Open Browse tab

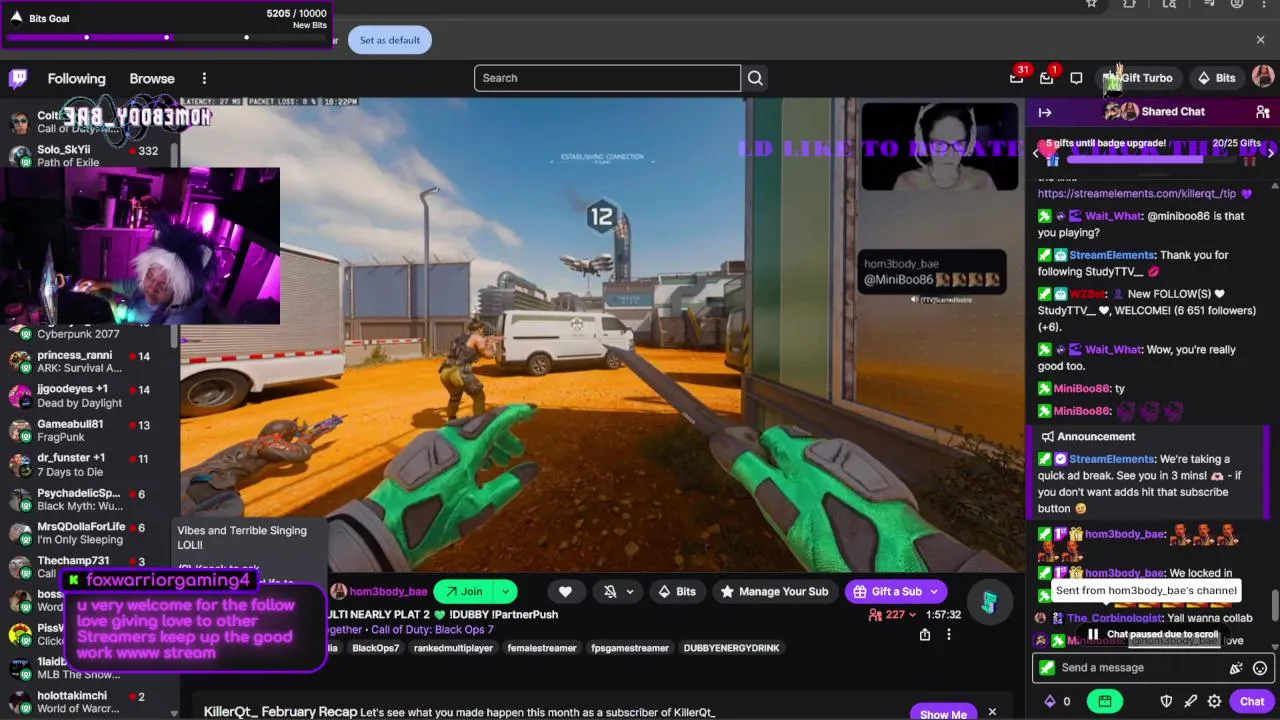[x=152, y=78]
